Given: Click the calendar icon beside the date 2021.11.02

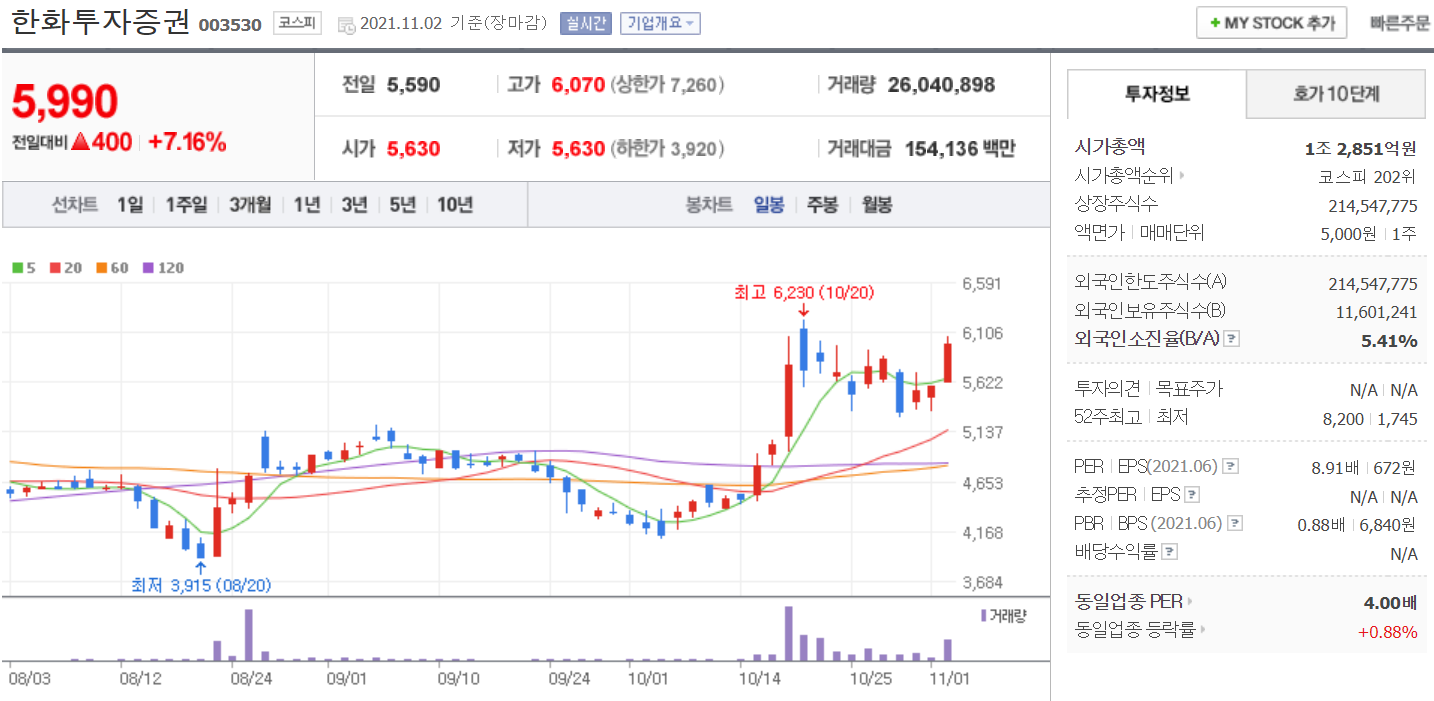Looking at the screenshot, I should [x=345, y=24].
